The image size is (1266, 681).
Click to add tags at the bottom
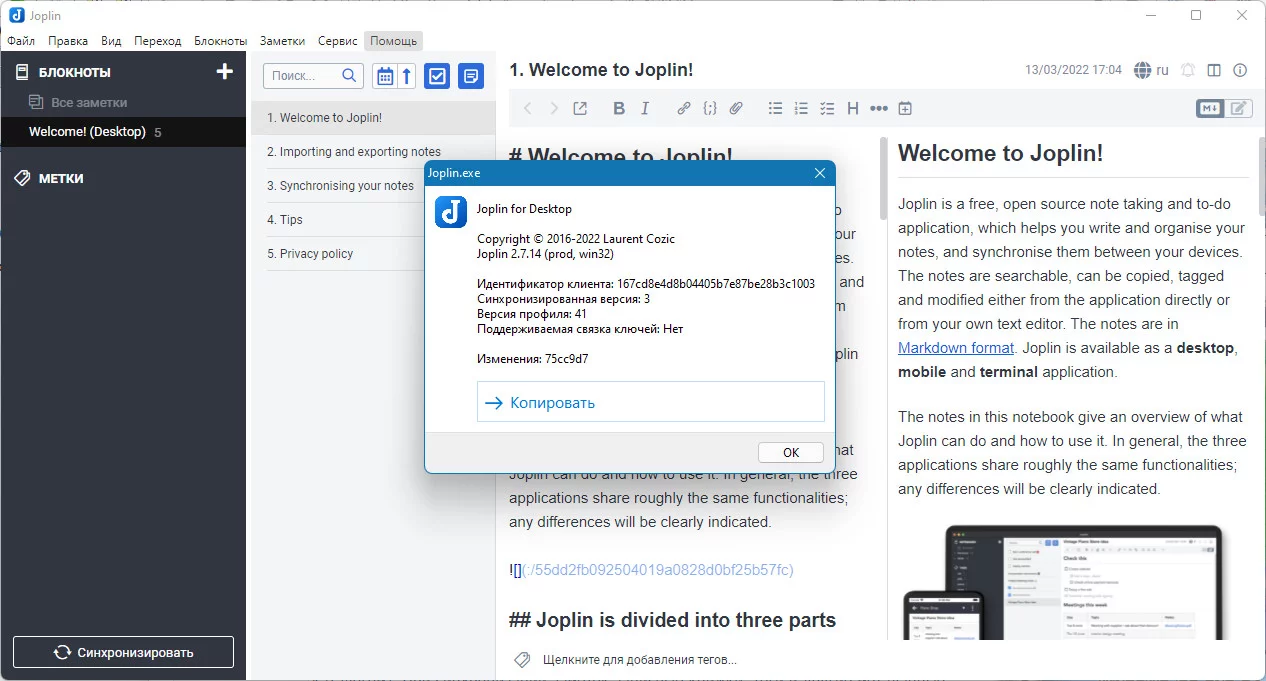pos(639,660)
